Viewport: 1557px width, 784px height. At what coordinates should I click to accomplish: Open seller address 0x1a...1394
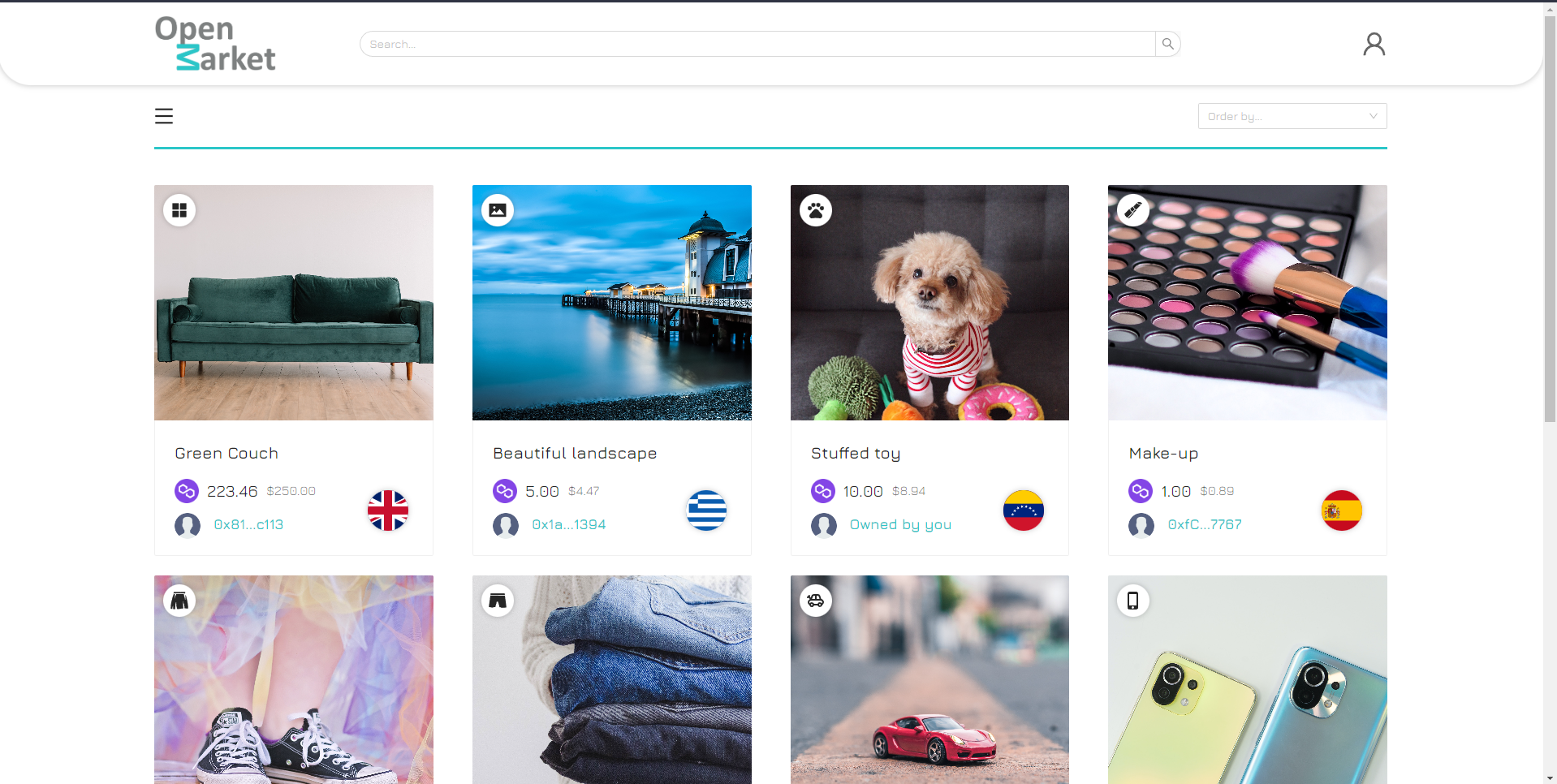(569, 524)
